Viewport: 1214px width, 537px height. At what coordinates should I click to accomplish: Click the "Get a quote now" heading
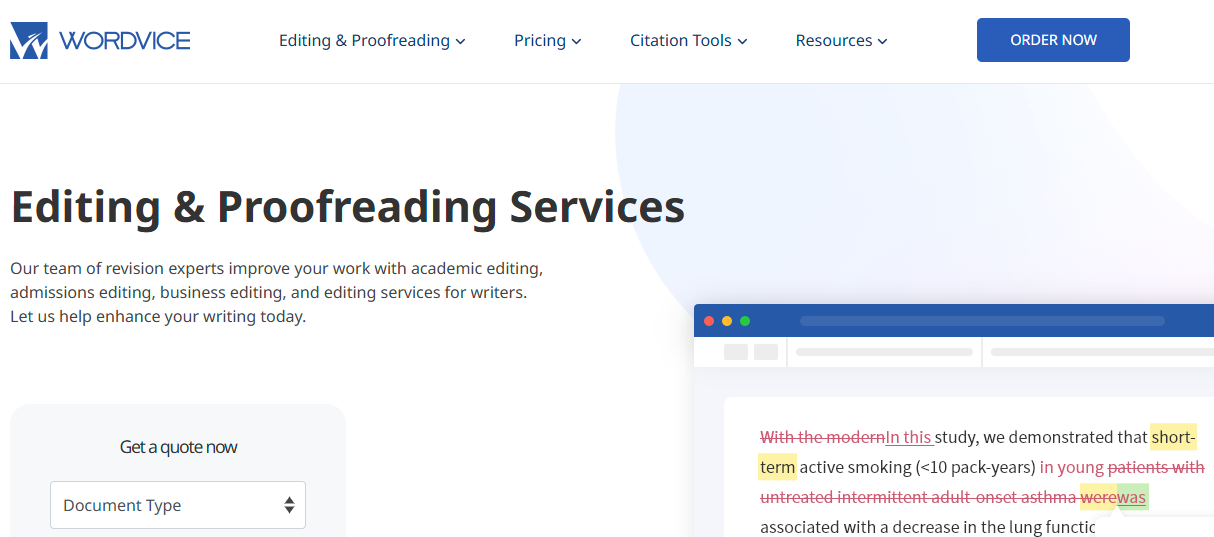[x=178, y=447]
